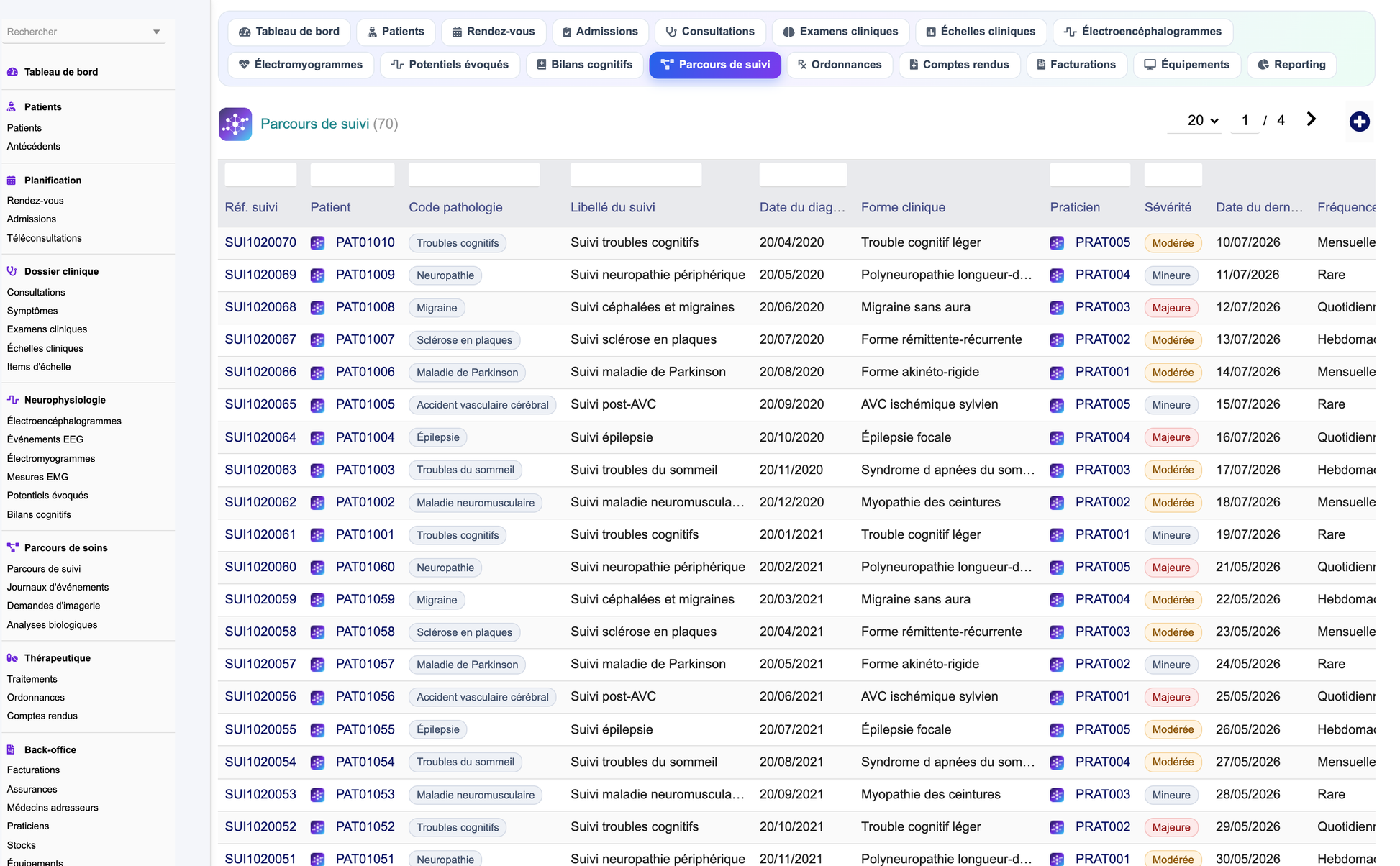Open the Équipements tab

[1187, 65]
